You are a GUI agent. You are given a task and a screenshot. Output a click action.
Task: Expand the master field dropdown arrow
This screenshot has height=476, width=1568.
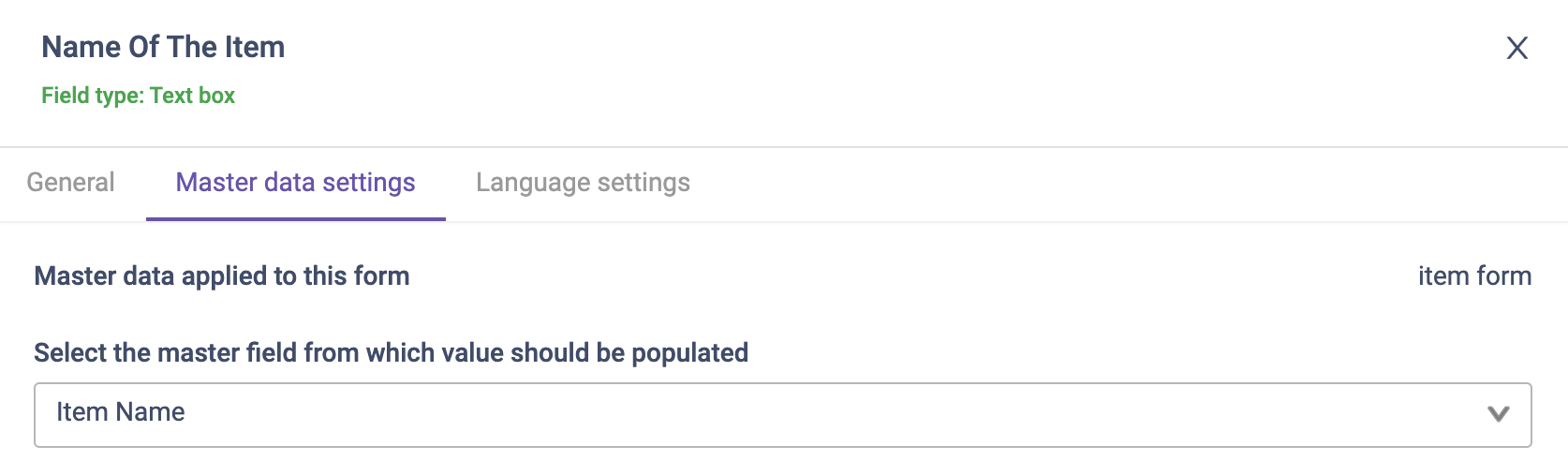[1498, 414]
